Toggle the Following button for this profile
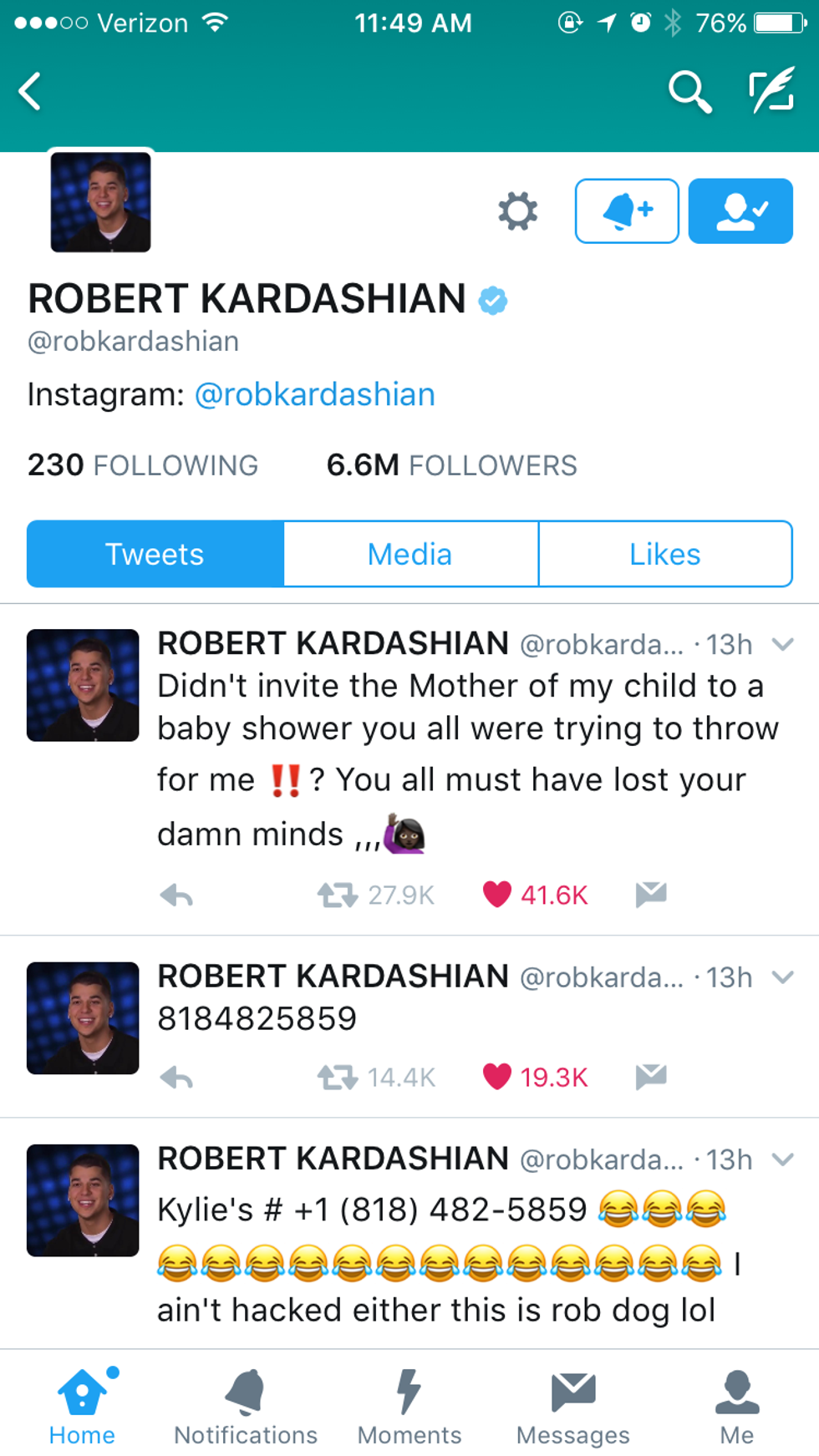The height and width of the screenshot is (1456, 819). pos(740,211)
